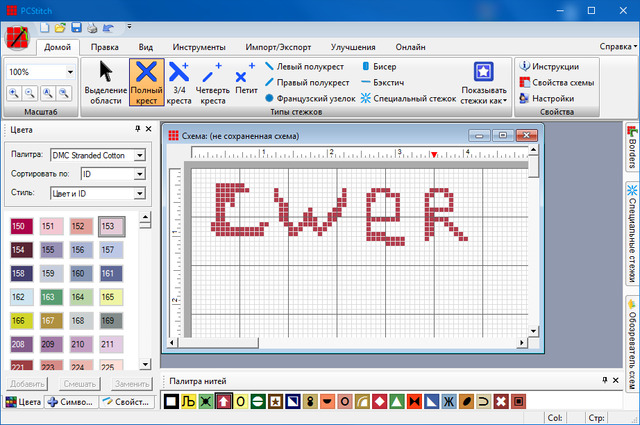Choose the 3/4 креста stitch tool

point(179,82)
